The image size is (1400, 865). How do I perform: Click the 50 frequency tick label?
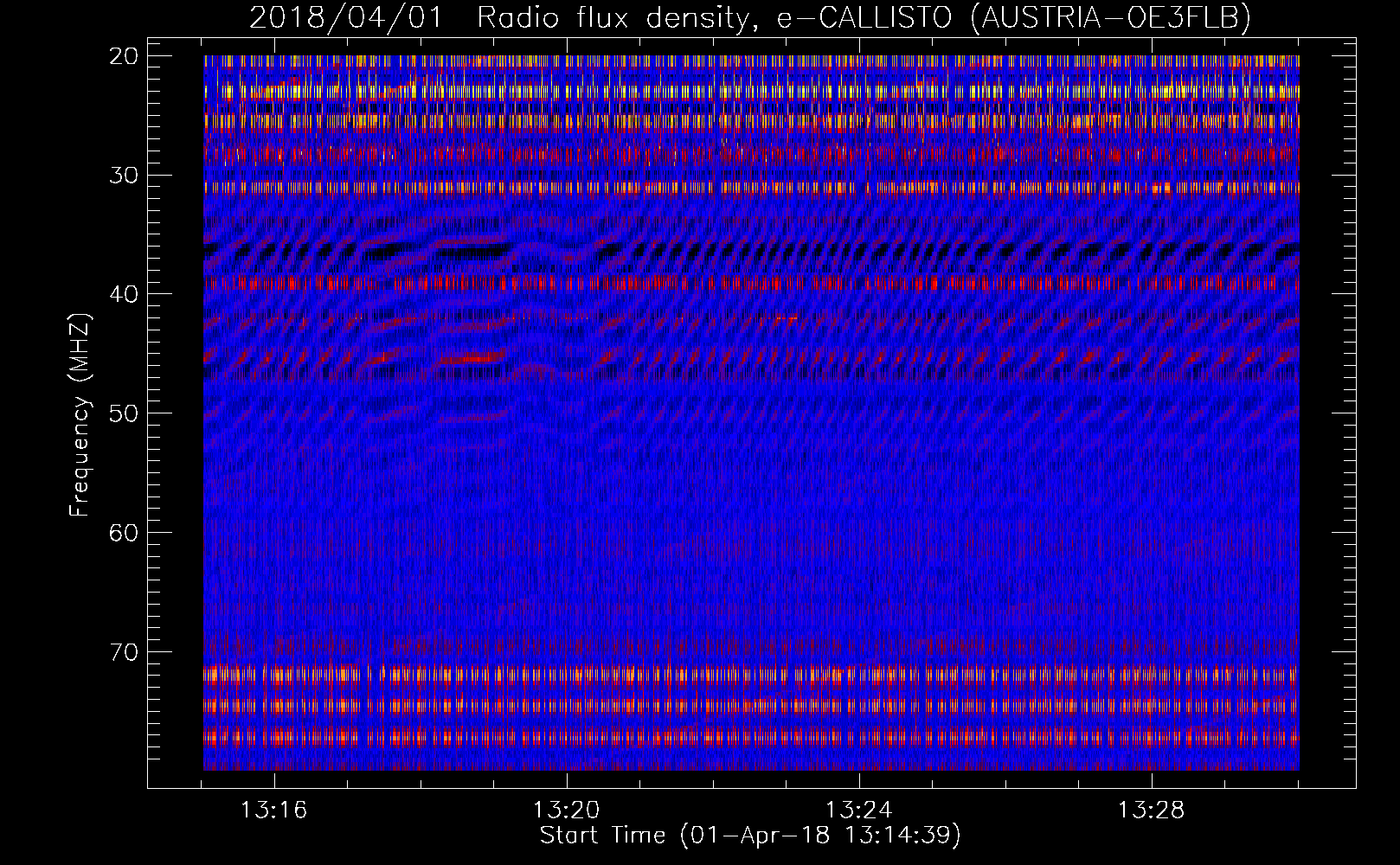pyautogui.click(x=124, y=413)
